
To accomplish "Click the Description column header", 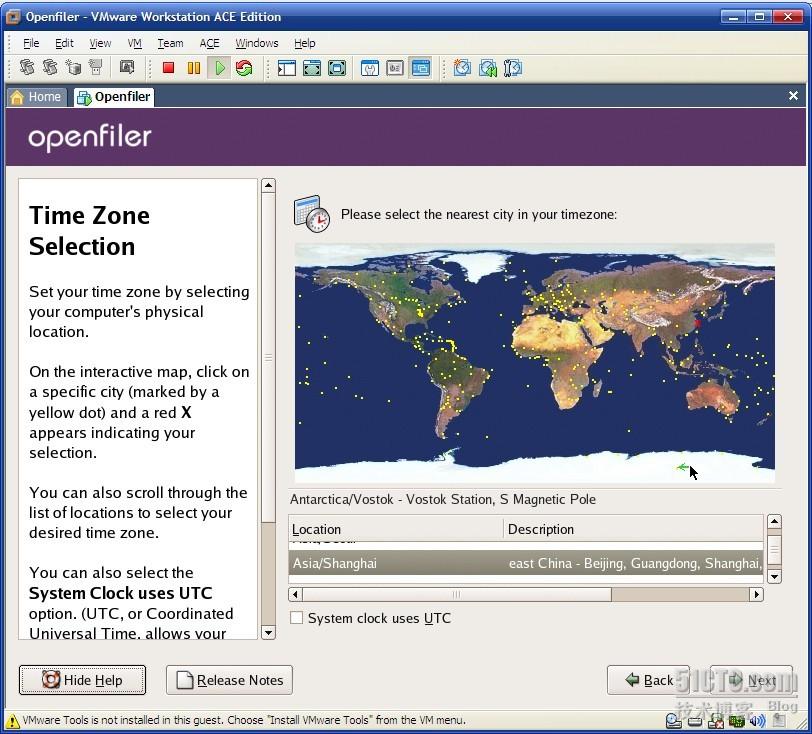I will coord(633,529).
